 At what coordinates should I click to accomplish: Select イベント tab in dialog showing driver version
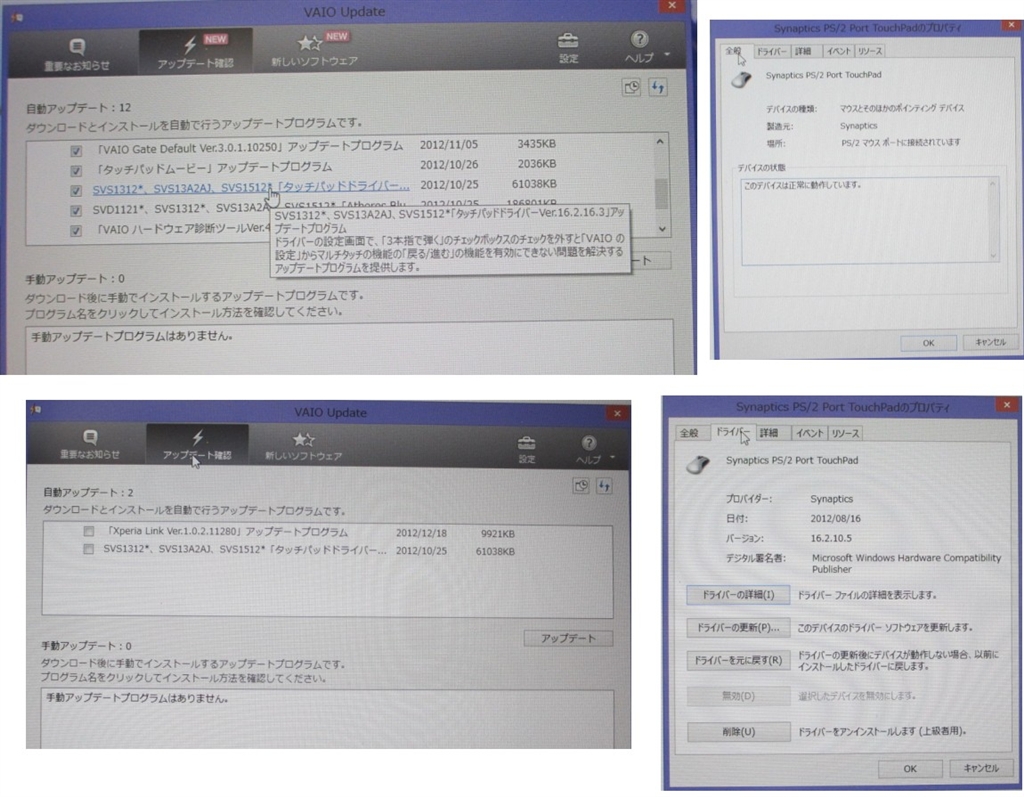[809, 432]
